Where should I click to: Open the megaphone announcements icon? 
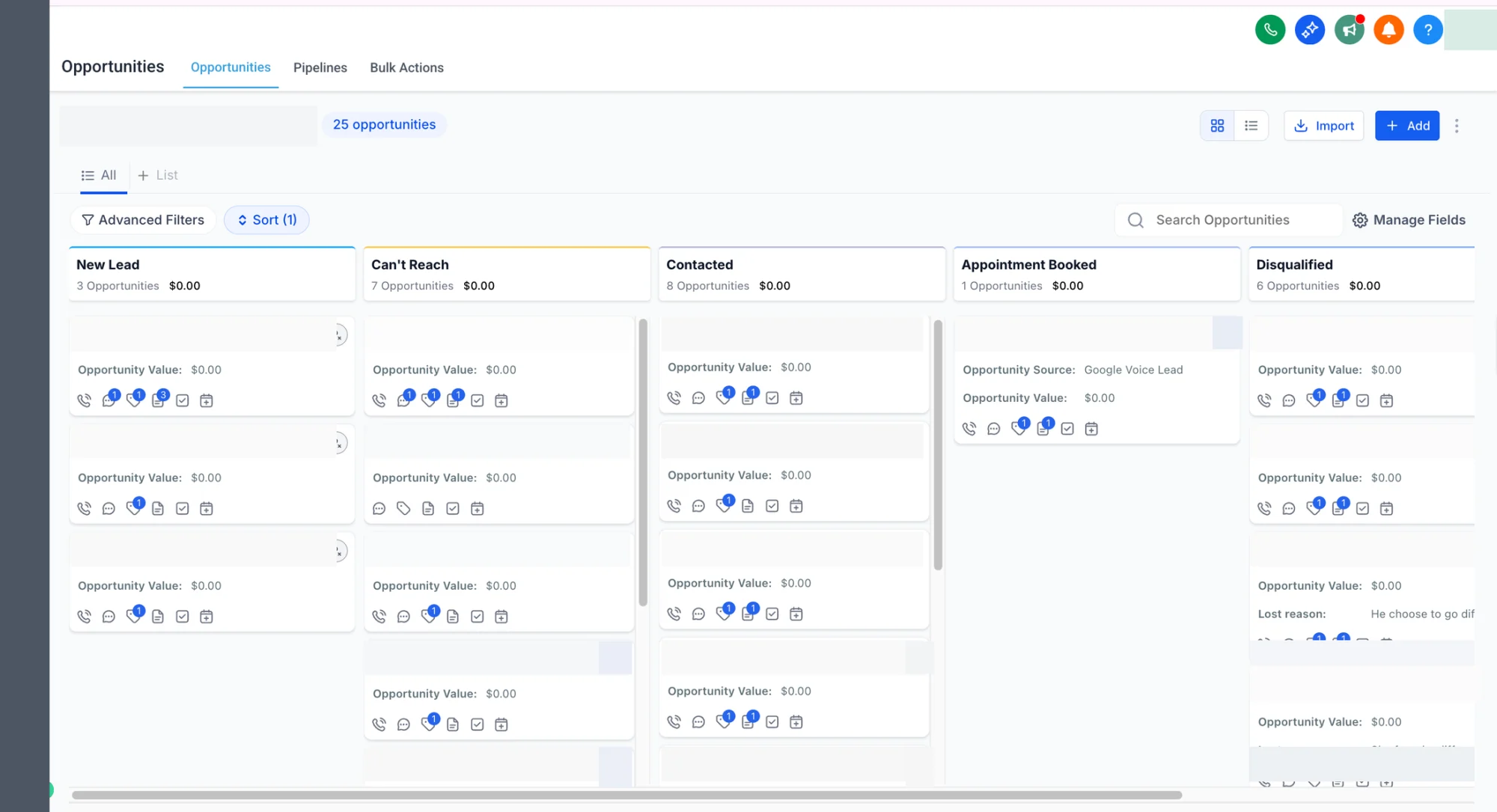[1349, 30]
